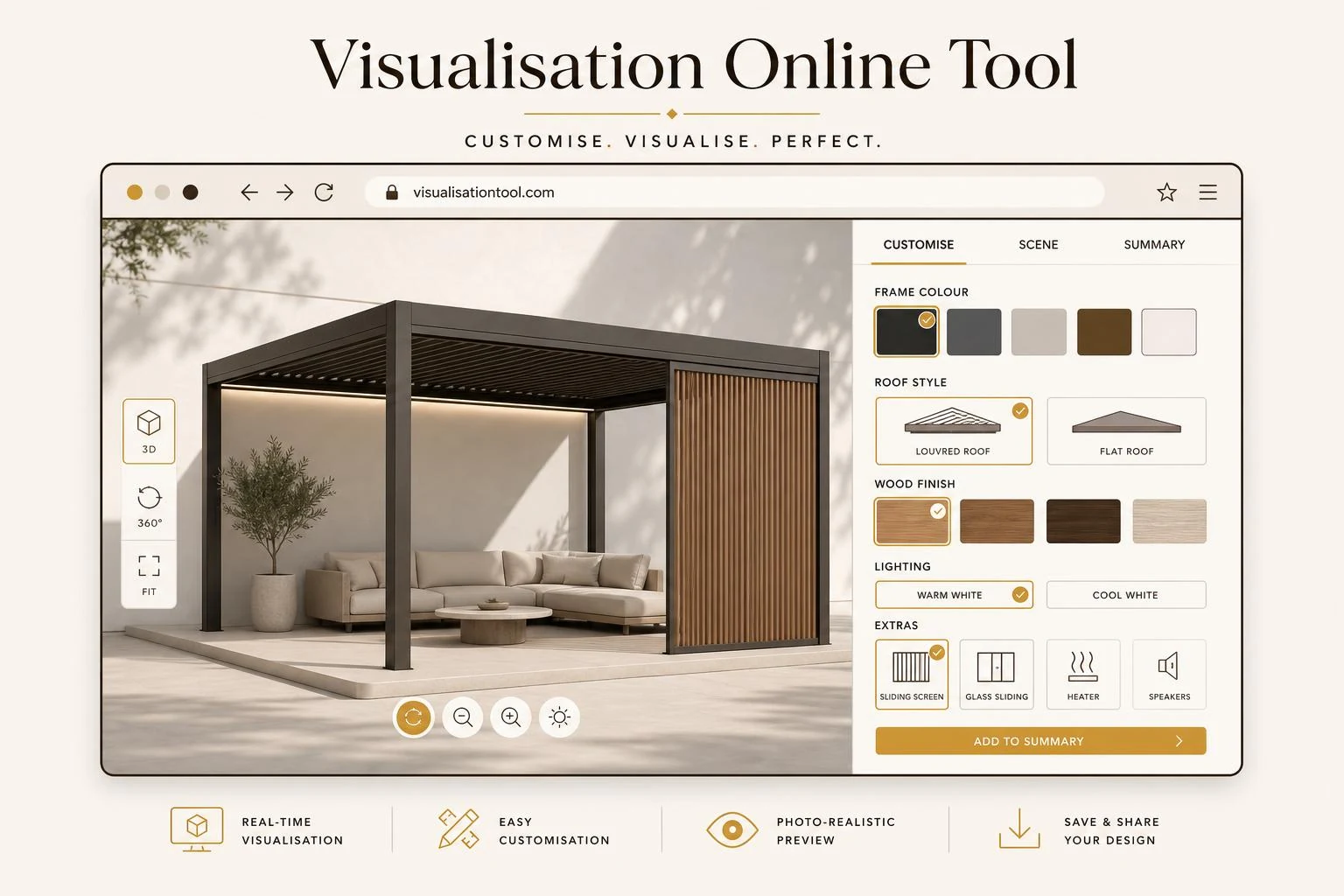Viewport: 1344px width, 896px height.
Task: Pick the brown frame colour swatch
Action: point(1104,332)
